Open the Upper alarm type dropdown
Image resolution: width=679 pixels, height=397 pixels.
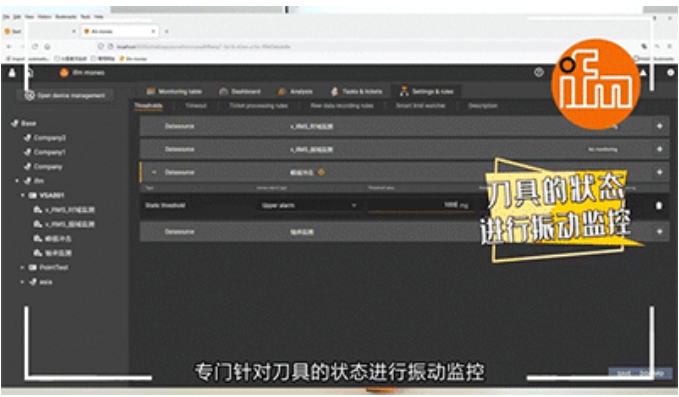tap(309, 205)
